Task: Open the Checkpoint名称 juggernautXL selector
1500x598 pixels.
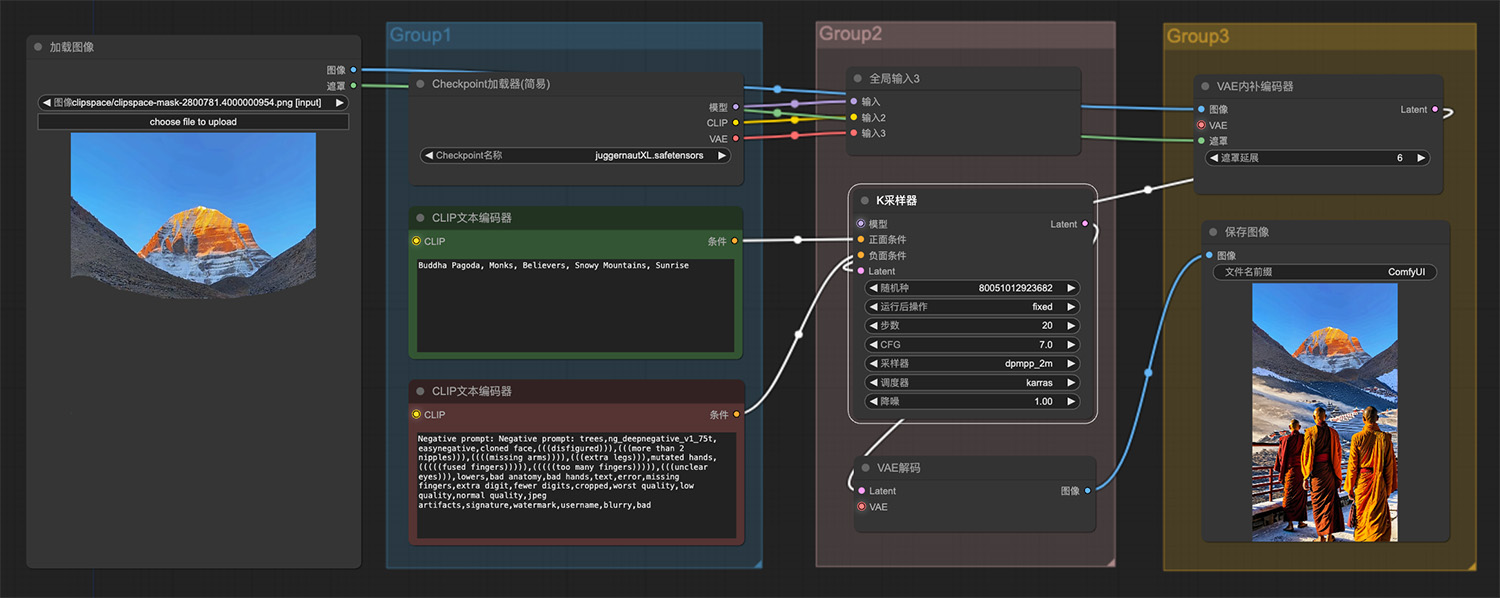Action: tap(575, 156)
